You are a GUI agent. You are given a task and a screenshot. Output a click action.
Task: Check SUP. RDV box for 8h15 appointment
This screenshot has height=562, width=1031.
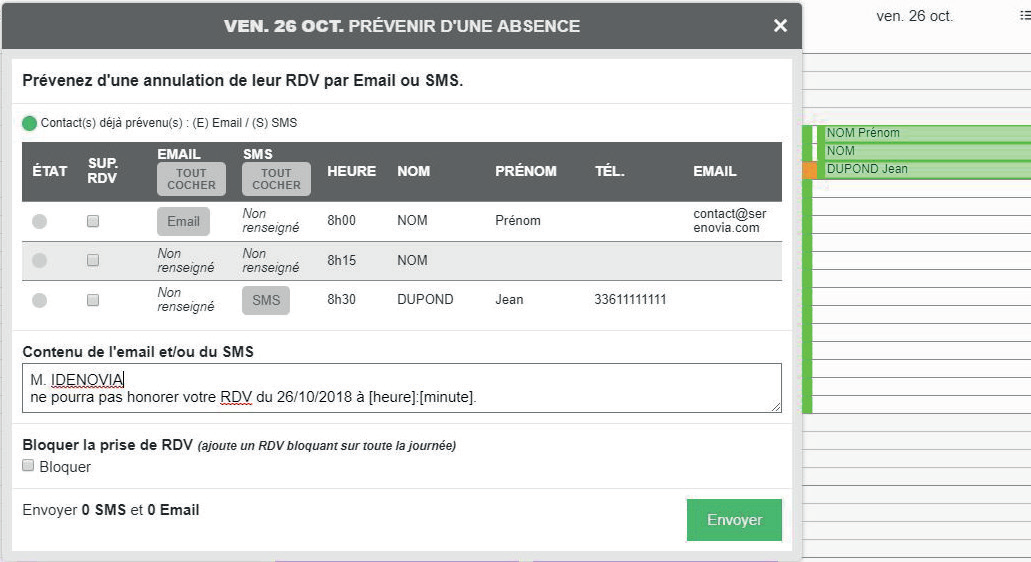click(93, 260)
